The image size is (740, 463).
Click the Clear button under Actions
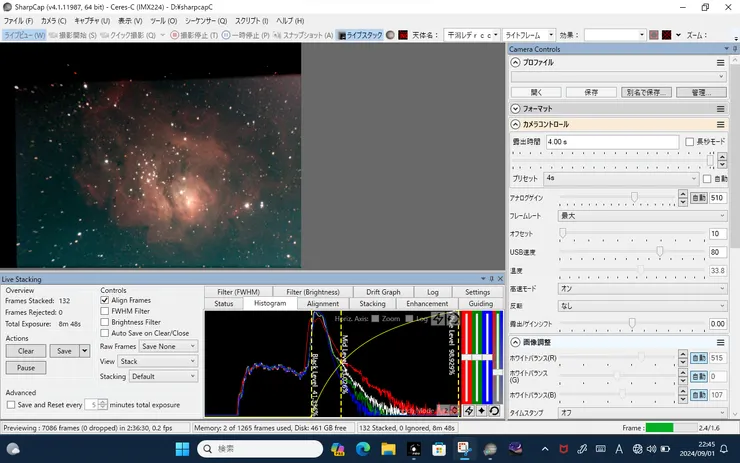coord(26,351)
